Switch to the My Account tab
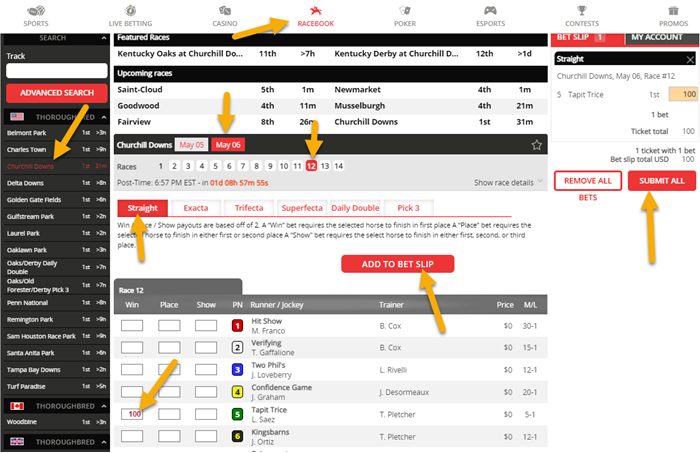This screenshot has height=453, width=700. 662,37
